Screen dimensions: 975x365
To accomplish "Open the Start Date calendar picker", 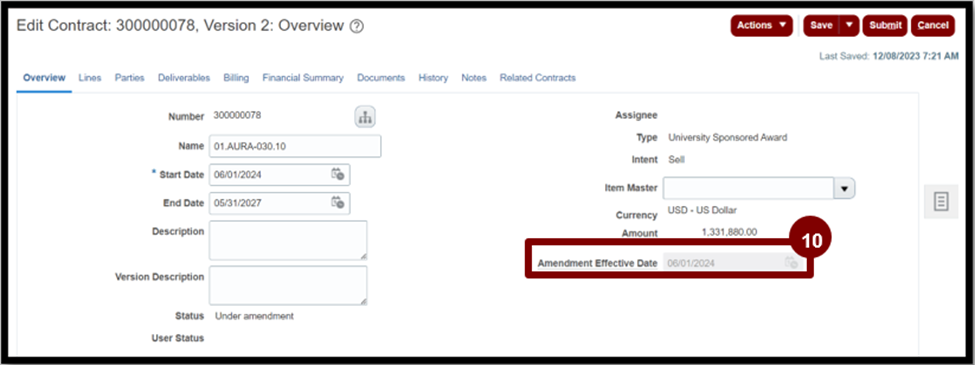I will (338, 175).
